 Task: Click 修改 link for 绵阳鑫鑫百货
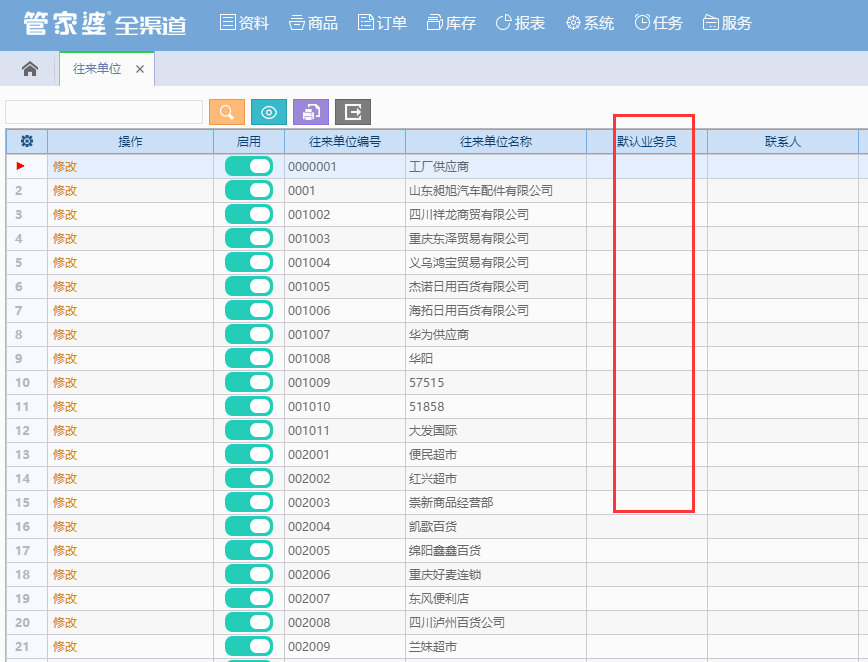pyautogui.click(x=65, y=551)
